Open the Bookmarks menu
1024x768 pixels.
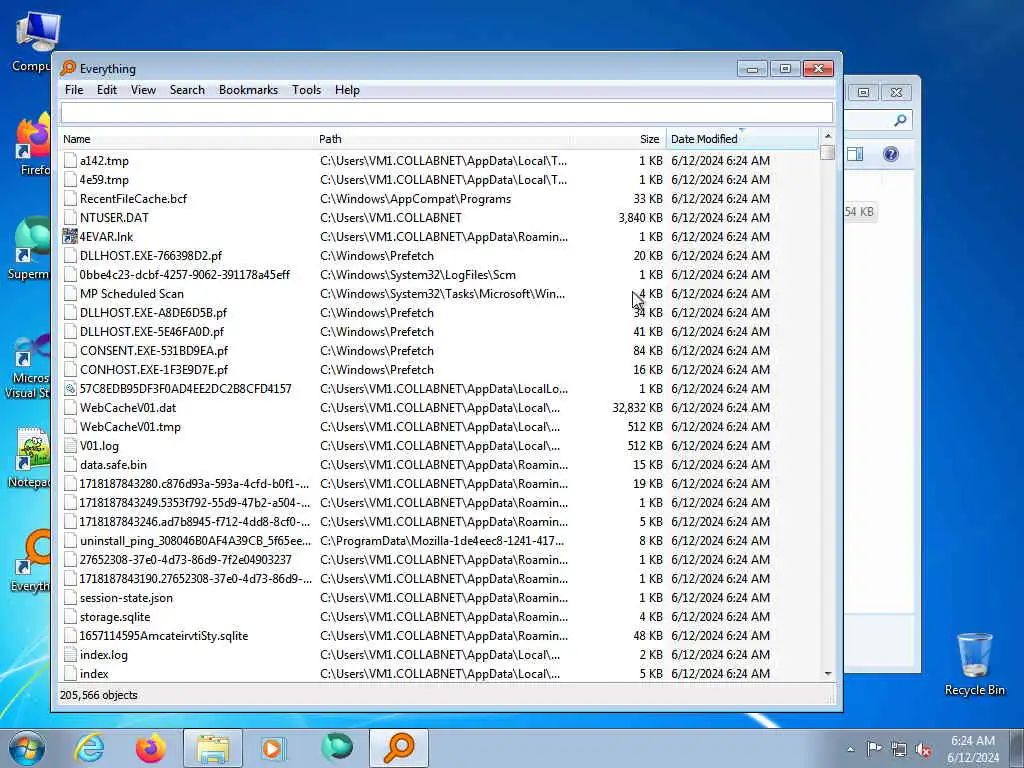click(248, 90)
